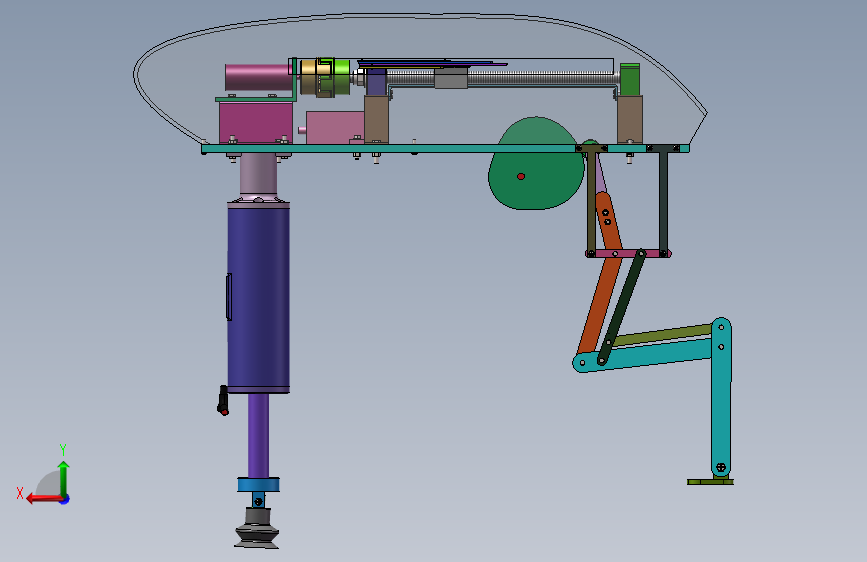Select the red-tipped black valve on the cylinder

pos(223,400)
